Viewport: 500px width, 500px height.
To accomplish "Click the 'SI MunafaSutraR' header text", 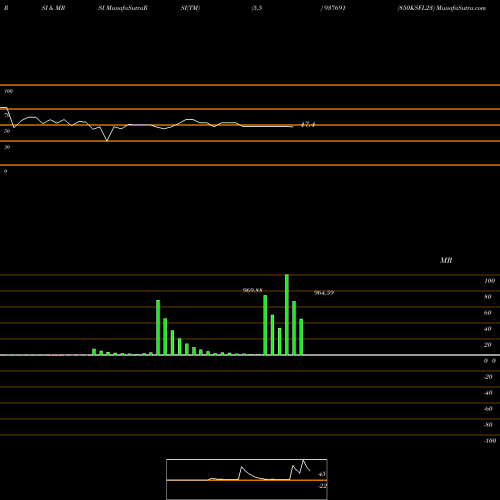I will [x=123, y=8].
